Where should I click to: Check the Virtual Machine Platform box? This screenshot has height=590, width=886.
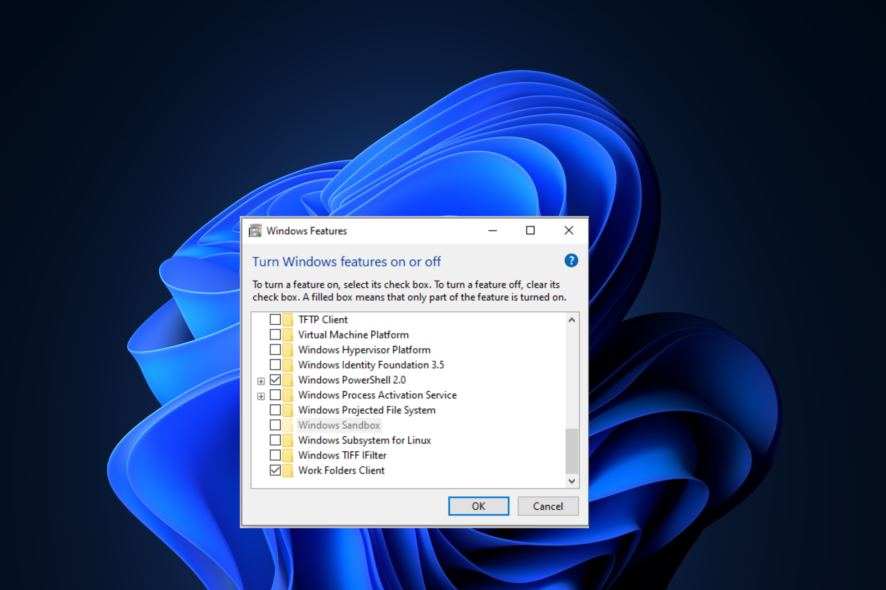(275, 335)
